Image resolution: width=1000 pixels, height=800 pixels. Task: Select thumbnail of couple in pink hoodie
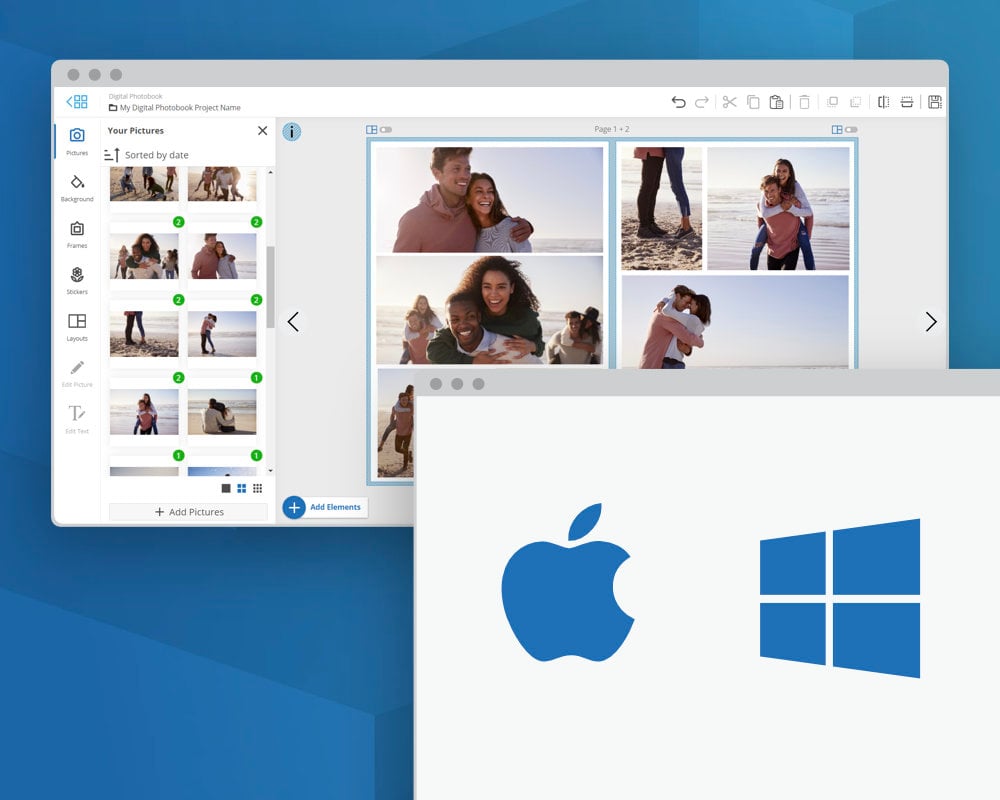tap(222, 256)
